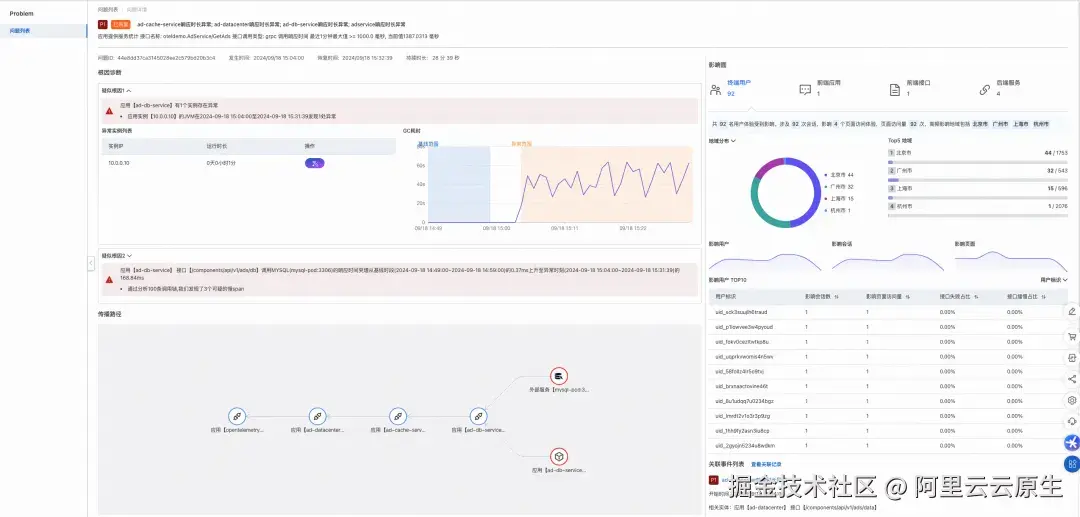Screen dimensions: 1080x517
Task: Click the pencil edit floating icon
Action: click(1072, 312)
